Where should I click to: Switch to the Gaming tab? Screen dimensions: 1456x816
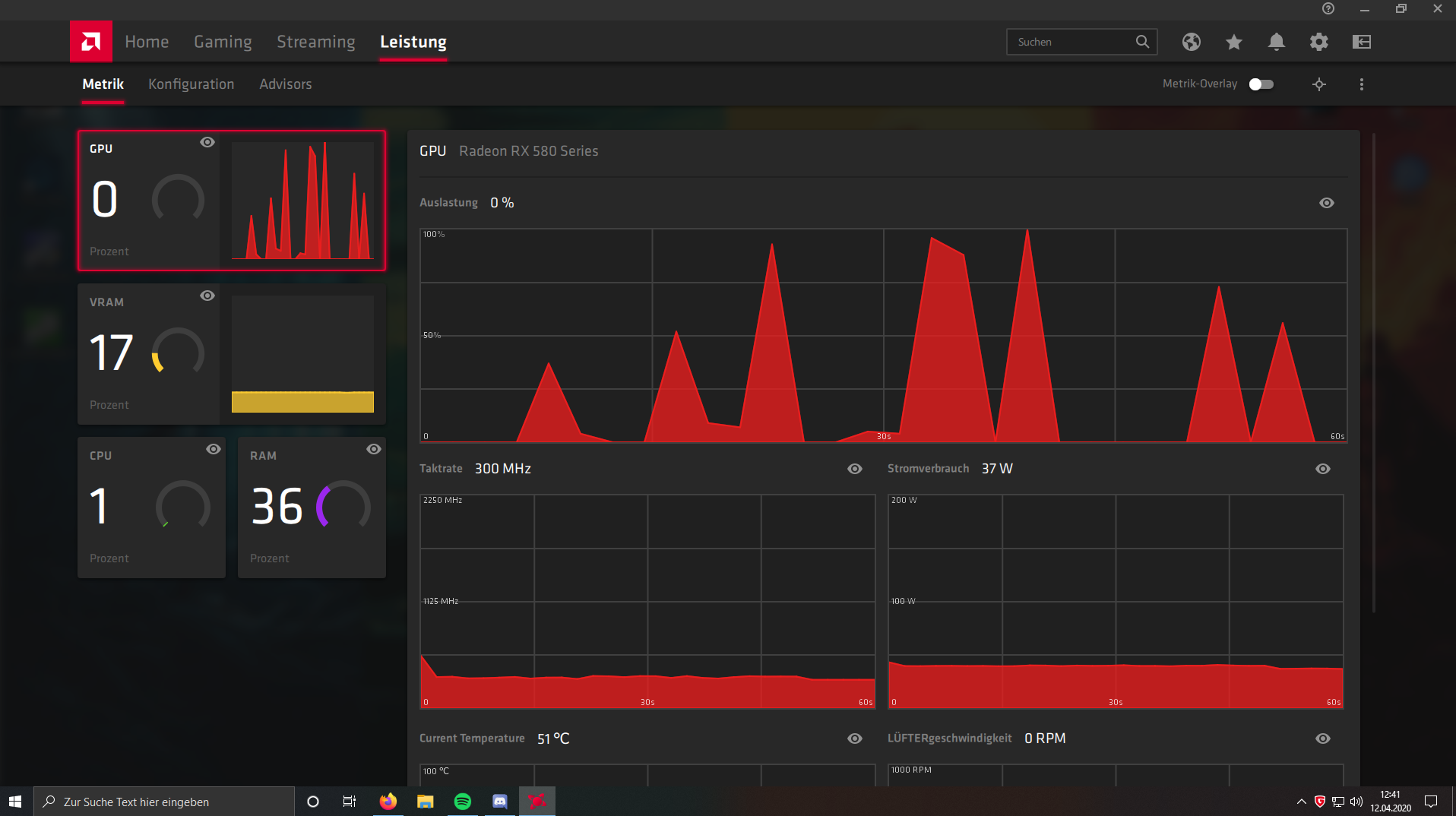point(223,42)
